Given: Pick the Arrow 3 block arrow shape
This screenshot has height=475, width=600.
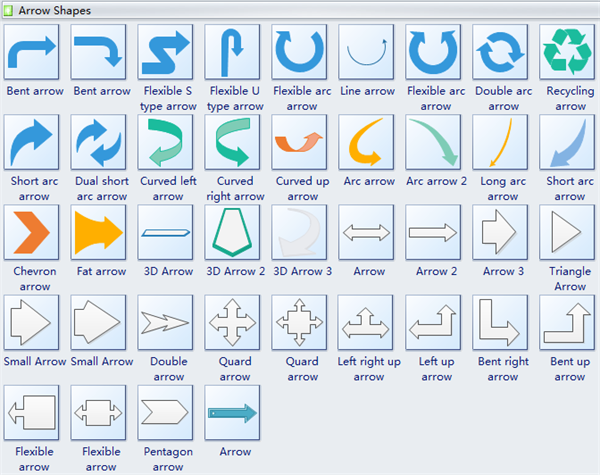Looking at the screenshot, I should (x=500, y=232).
